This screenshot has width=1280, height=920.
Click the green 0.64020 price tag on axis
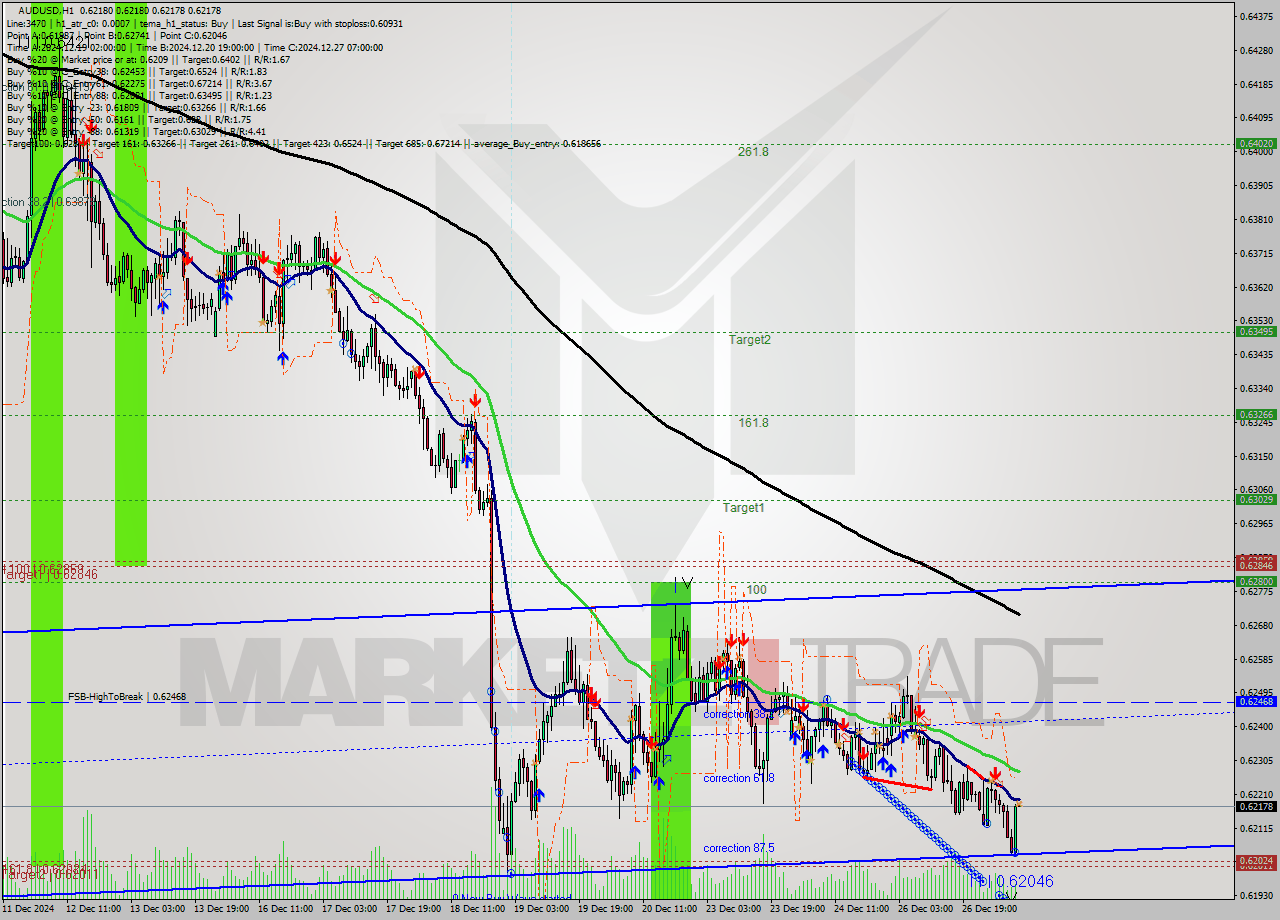pyautogui.click(x=1256, y=143)
